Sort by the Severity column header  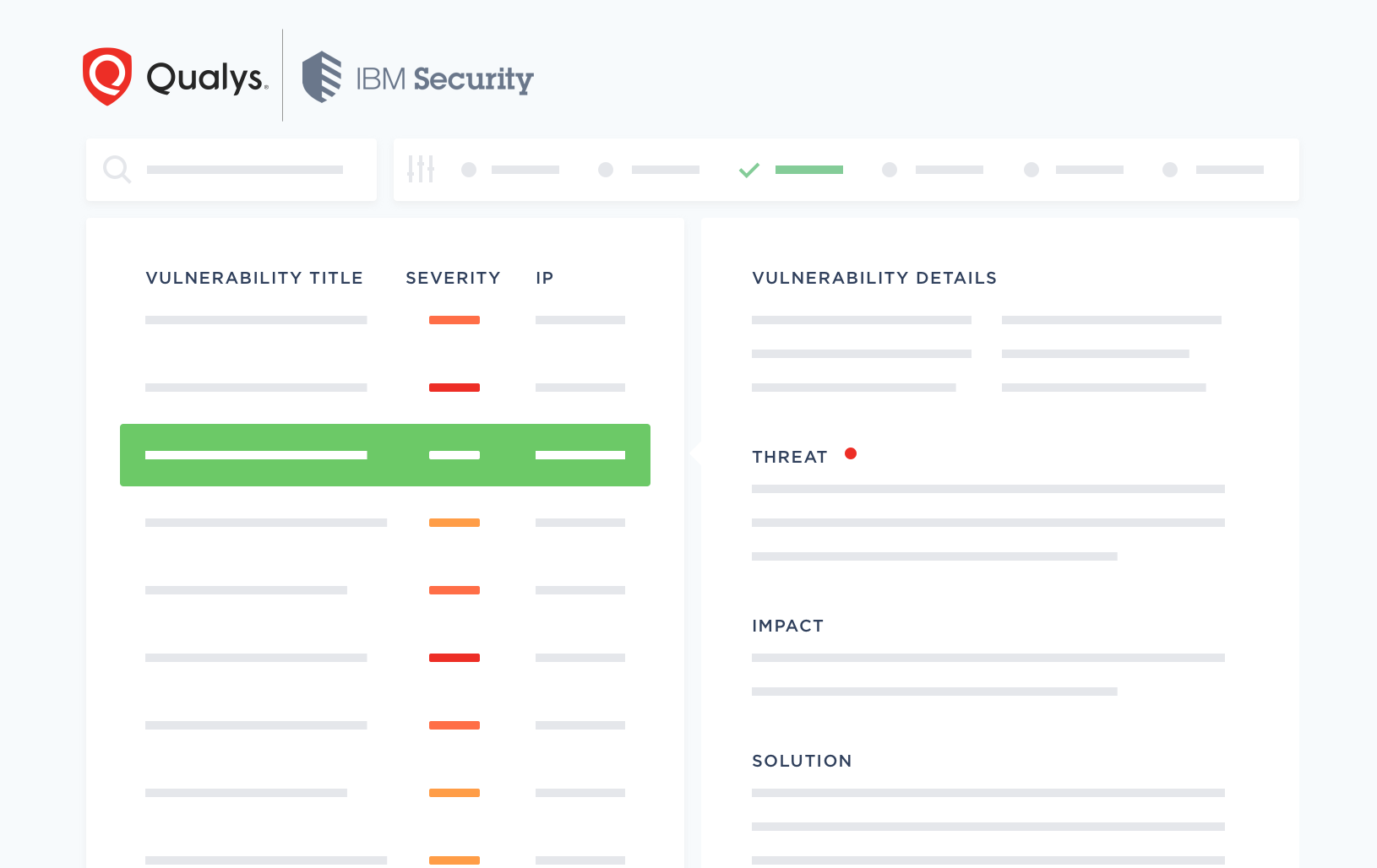(453, 278)
